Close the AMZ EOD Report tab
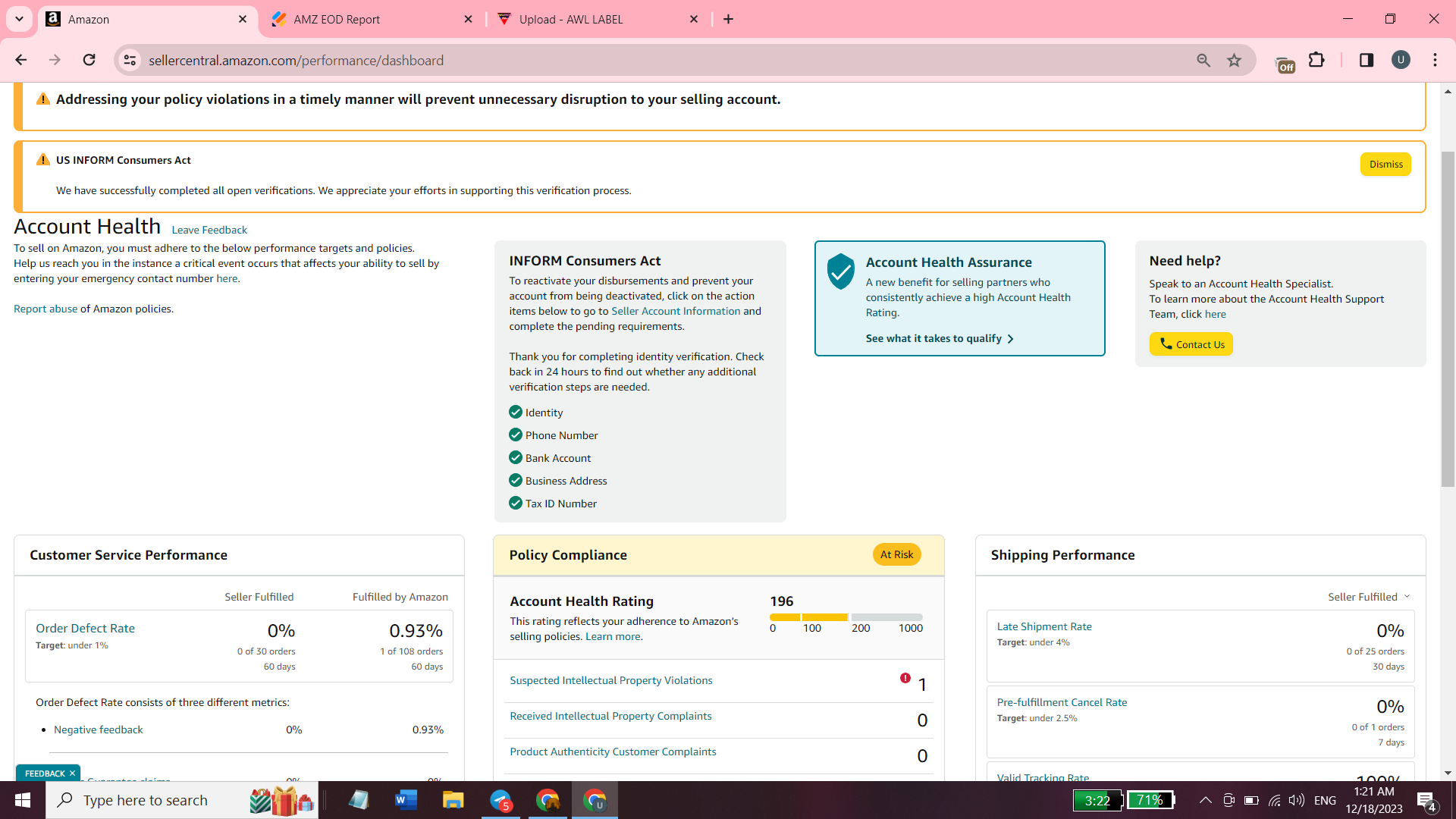 [469, 19]
